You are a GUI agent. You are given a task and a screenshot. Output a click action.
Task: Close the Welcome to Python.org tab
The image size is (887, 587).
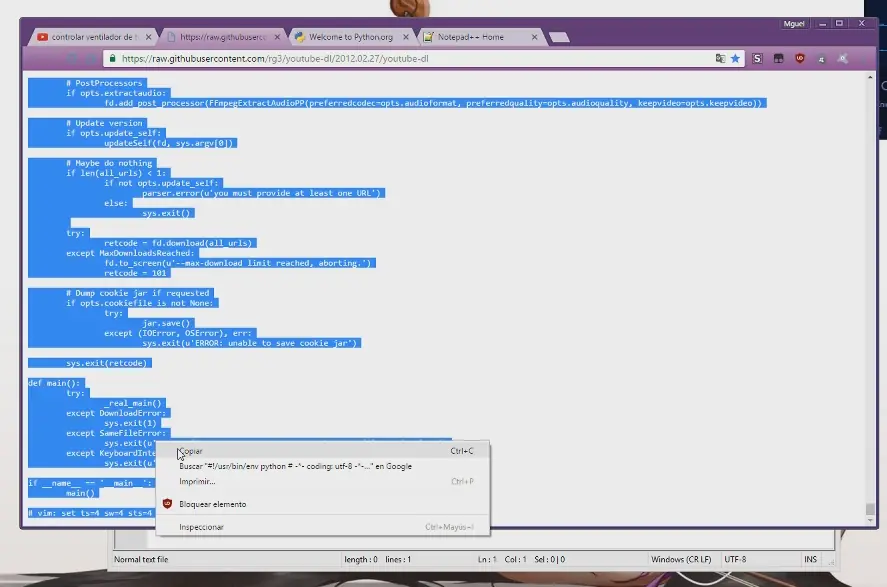point(406,37)
